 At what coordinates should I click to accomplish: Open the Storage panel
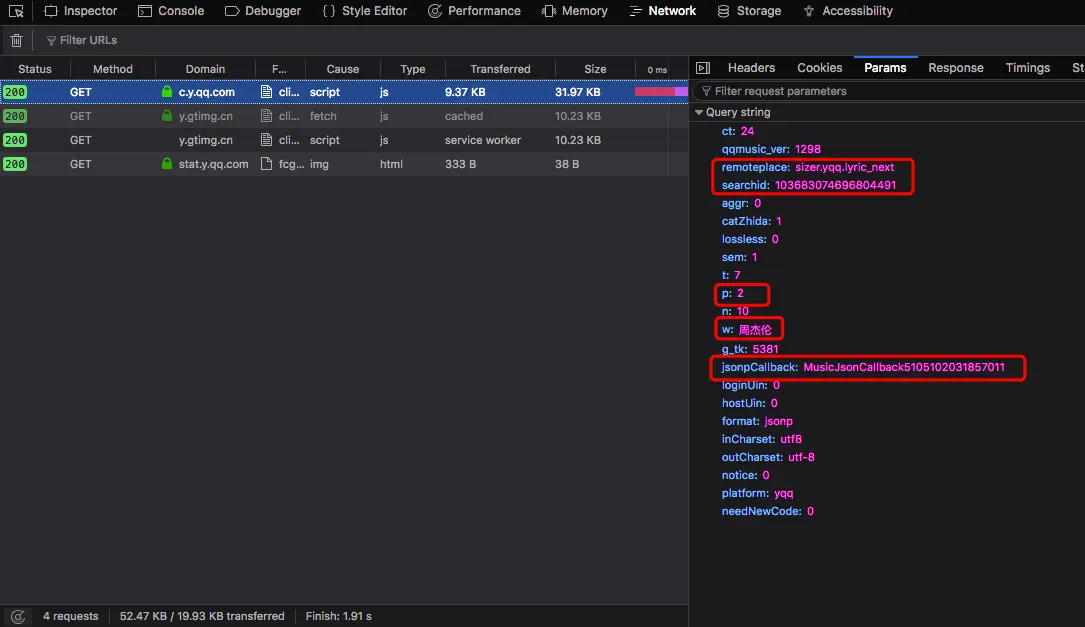pyautogui.click(x=749, y=11)
